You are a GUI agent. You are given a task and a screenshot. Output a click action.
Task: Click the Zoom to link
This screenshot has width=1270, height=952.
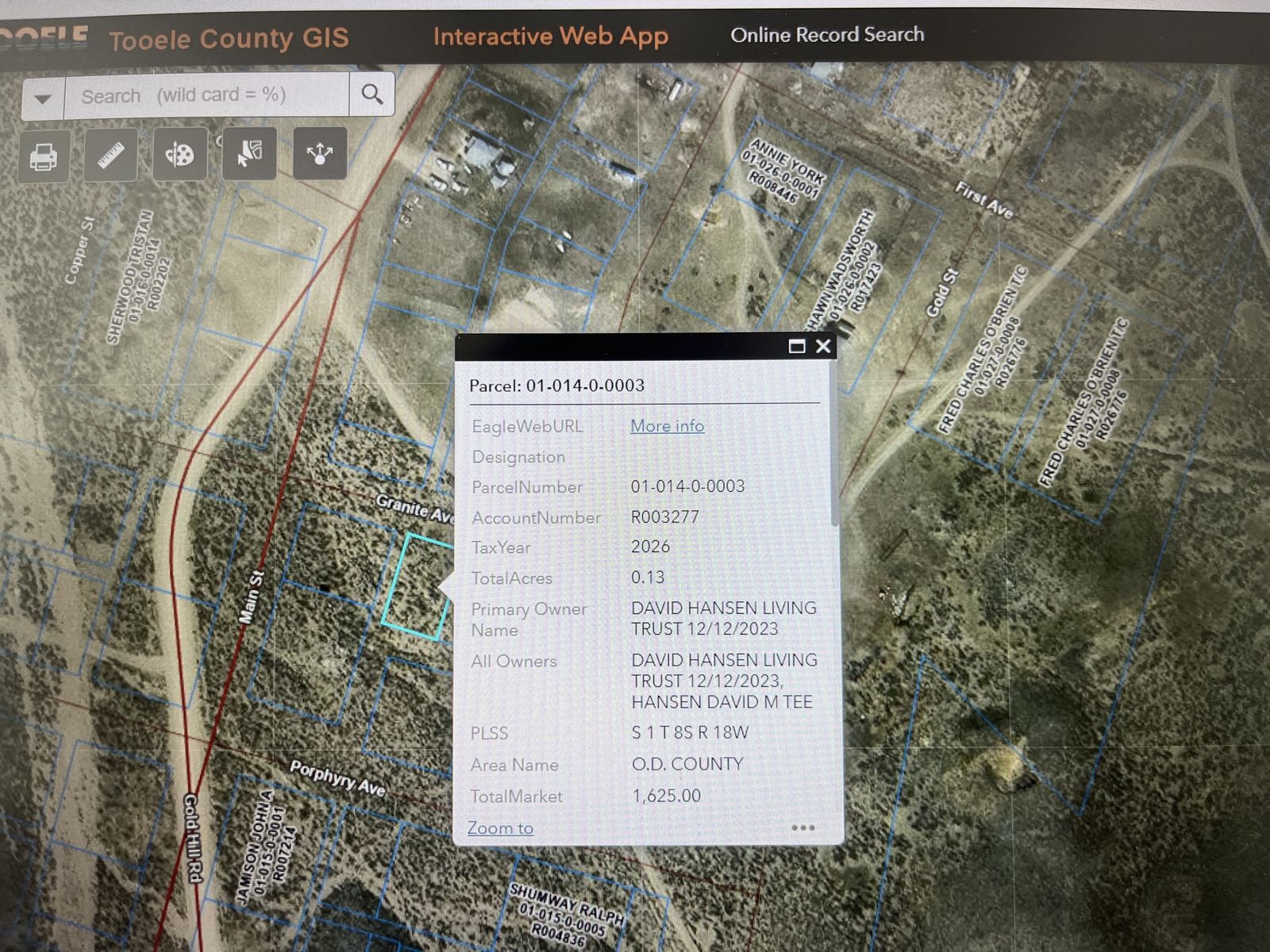click(x=500, y=827)
